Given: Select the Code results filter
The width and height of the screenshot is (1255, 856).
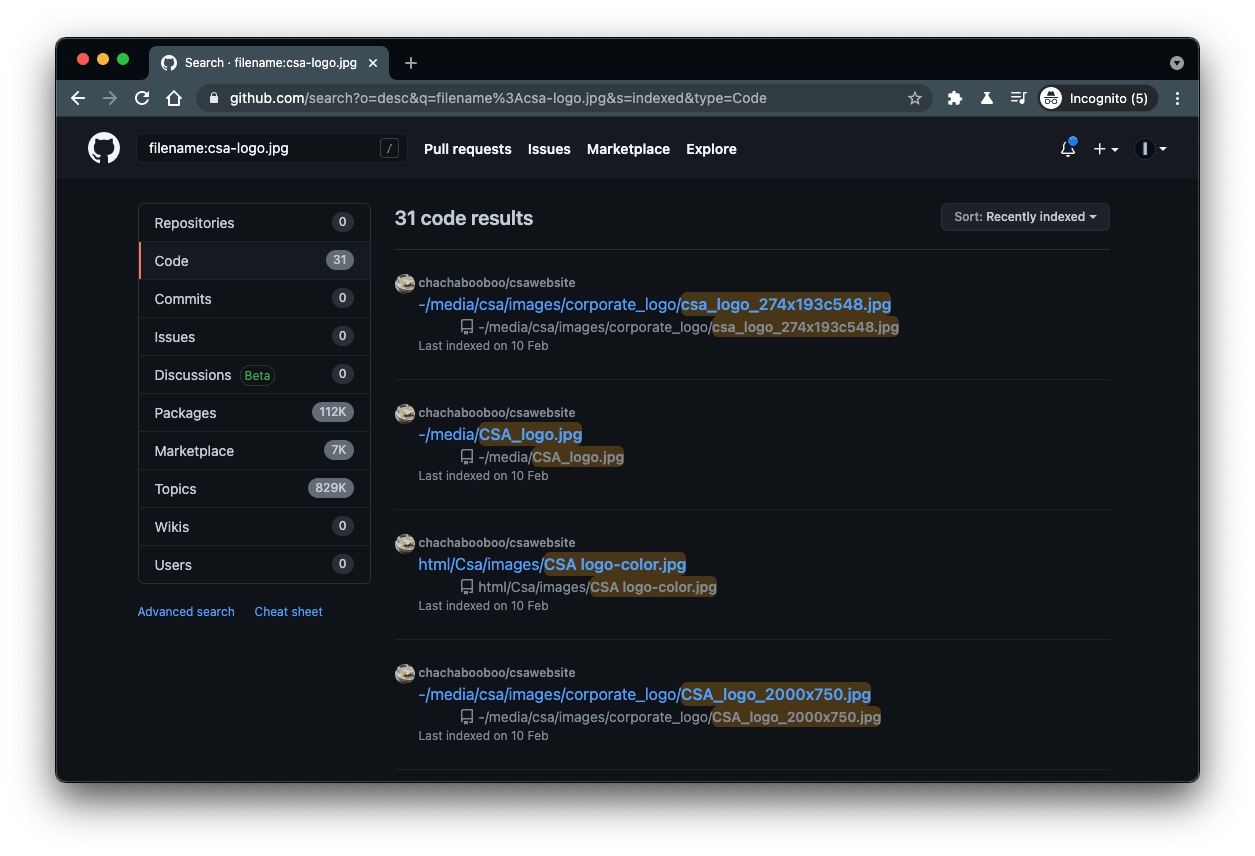Looking at the screenshot, I should pos(254,261).
